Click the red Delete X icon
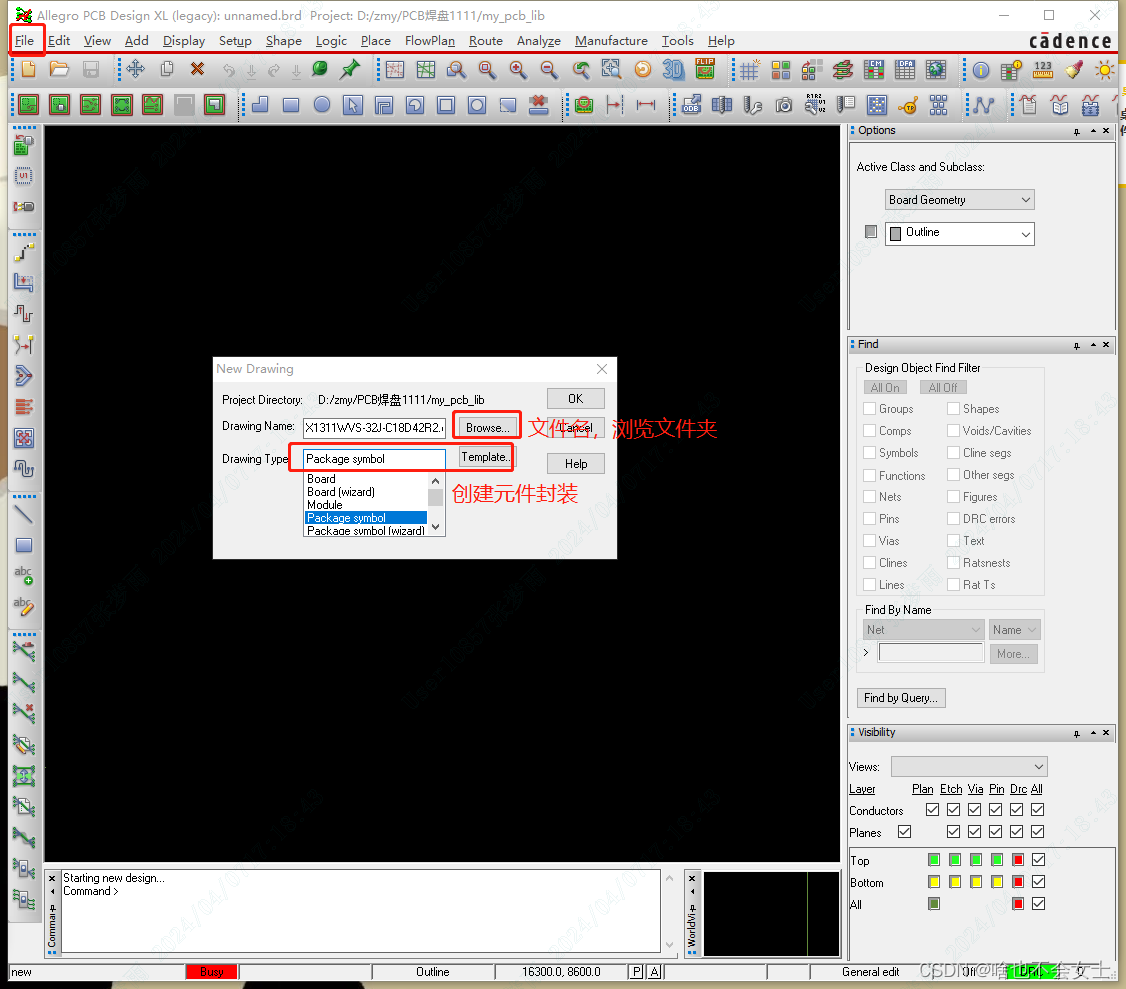This screenshot has width=1126, height=989. pyautogui.click(x=197, y=70)
